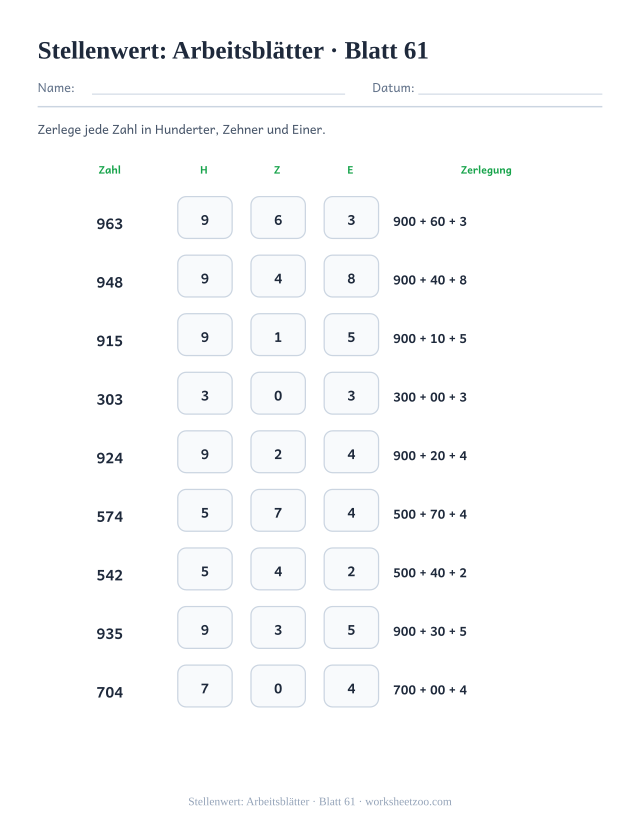Screen dimensions: 640x829
Task: Select the ones box showing 2 for 542
Action: pyautogui.click(x=351, y=569)
